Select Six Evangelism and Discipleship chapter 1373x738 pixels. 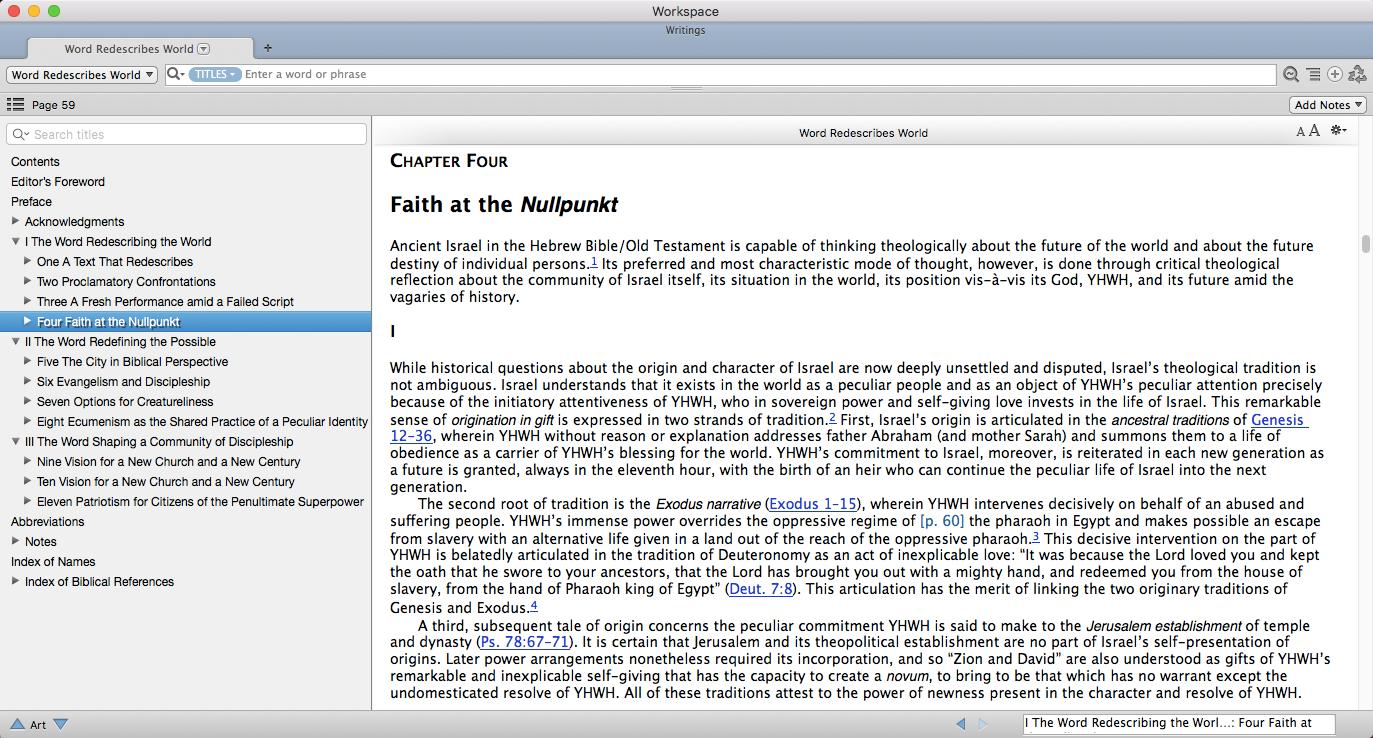coord(123,382)
